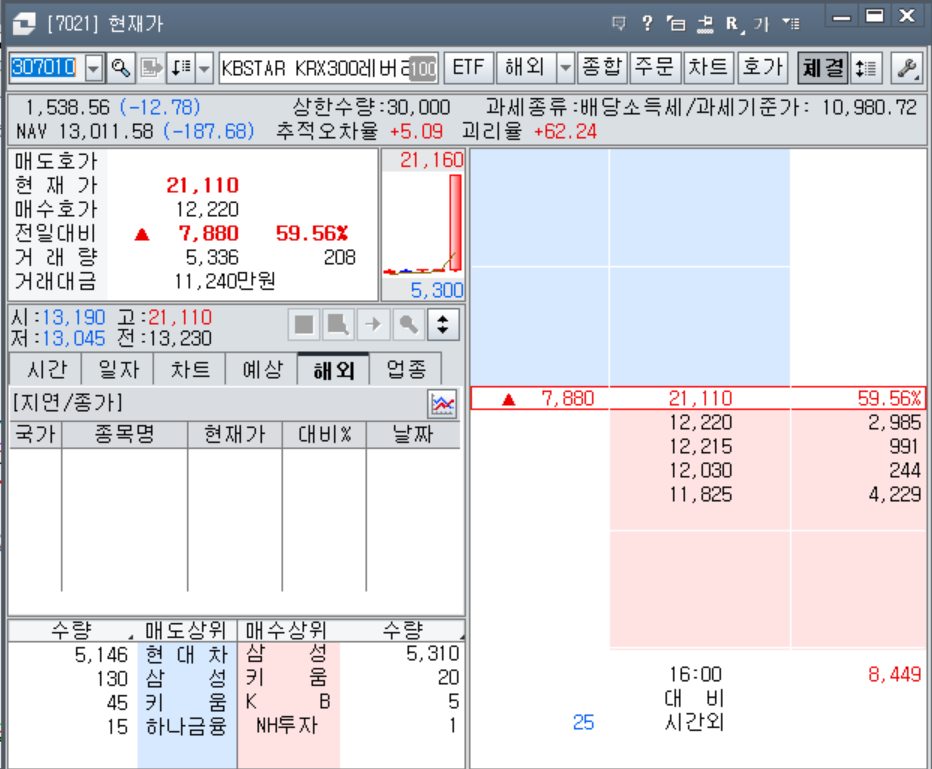932x769 pixels.
Task: Click the order book layout icon beside 체결
Action: point(866,68)
